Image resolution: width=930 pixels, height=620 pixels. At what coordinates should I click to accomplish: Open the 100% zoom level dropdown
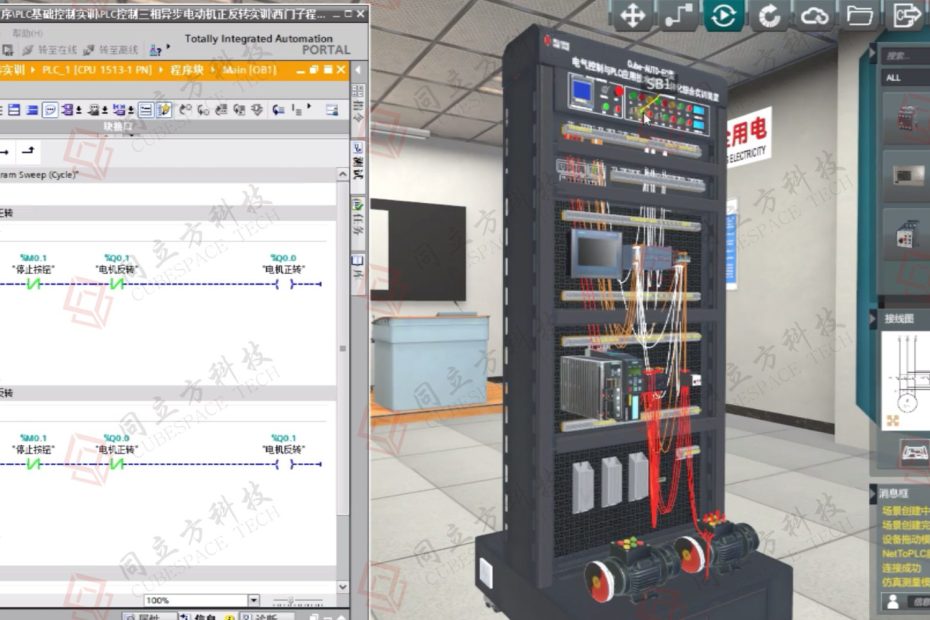pyautogui.click(x=254, y=600)
